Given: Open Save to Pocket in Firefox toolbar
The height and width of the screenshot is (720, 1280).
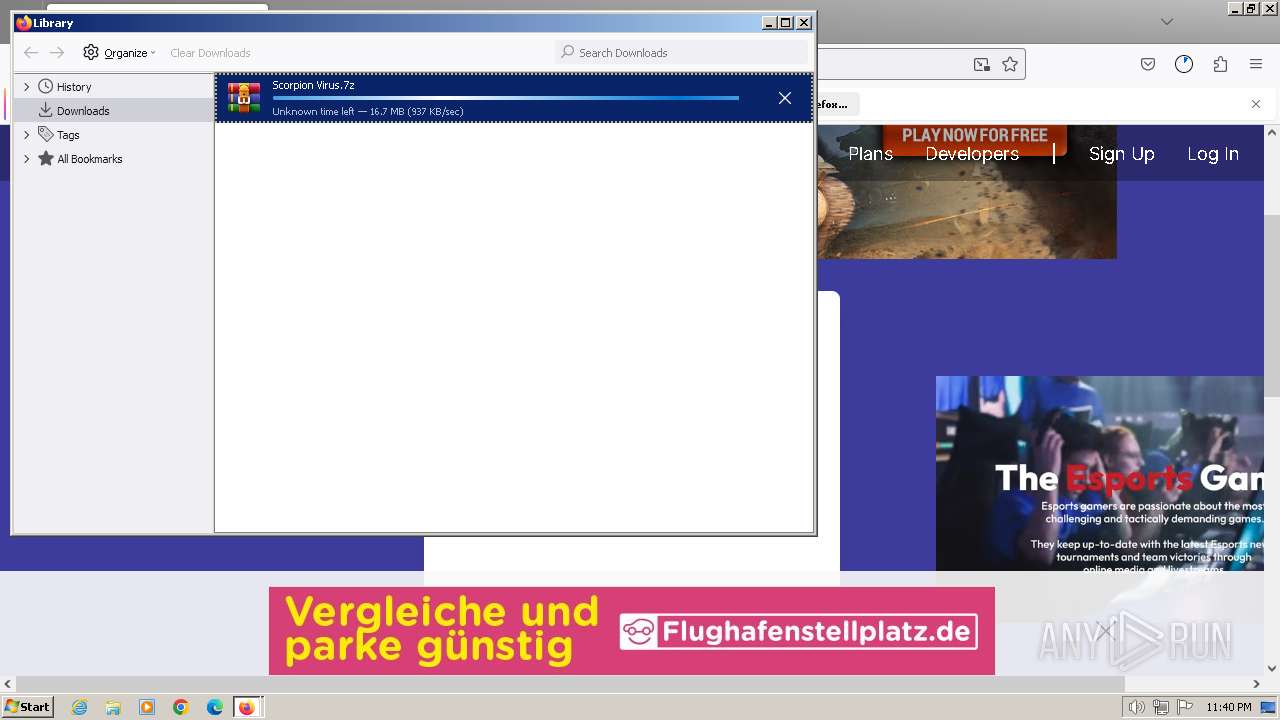Looking at the screenshot, I should click(x=1148, y=64).
